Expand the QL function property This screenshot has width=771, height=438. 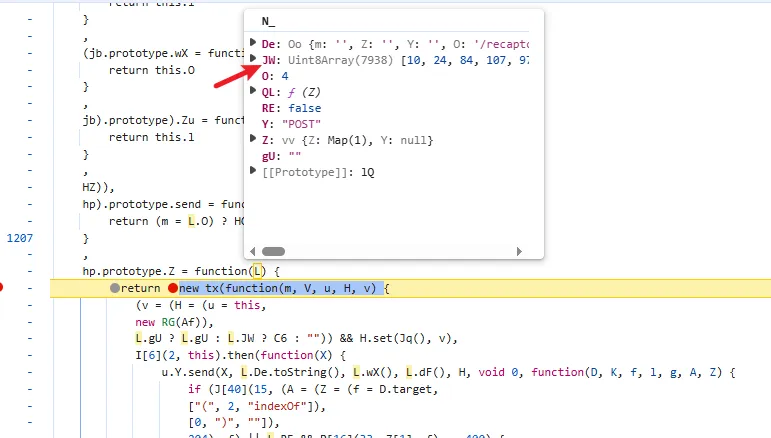[254, 92]
